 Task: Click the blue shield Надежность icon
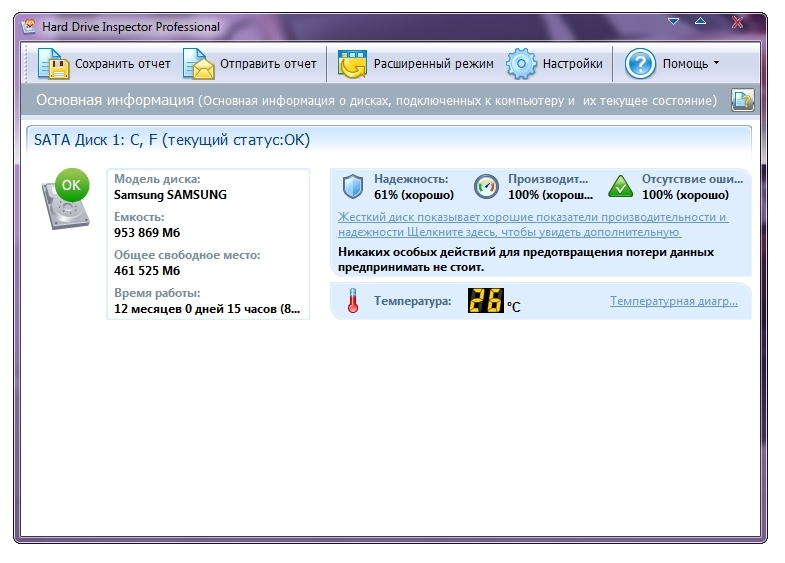pyautogui.click(x=352, y=187)
